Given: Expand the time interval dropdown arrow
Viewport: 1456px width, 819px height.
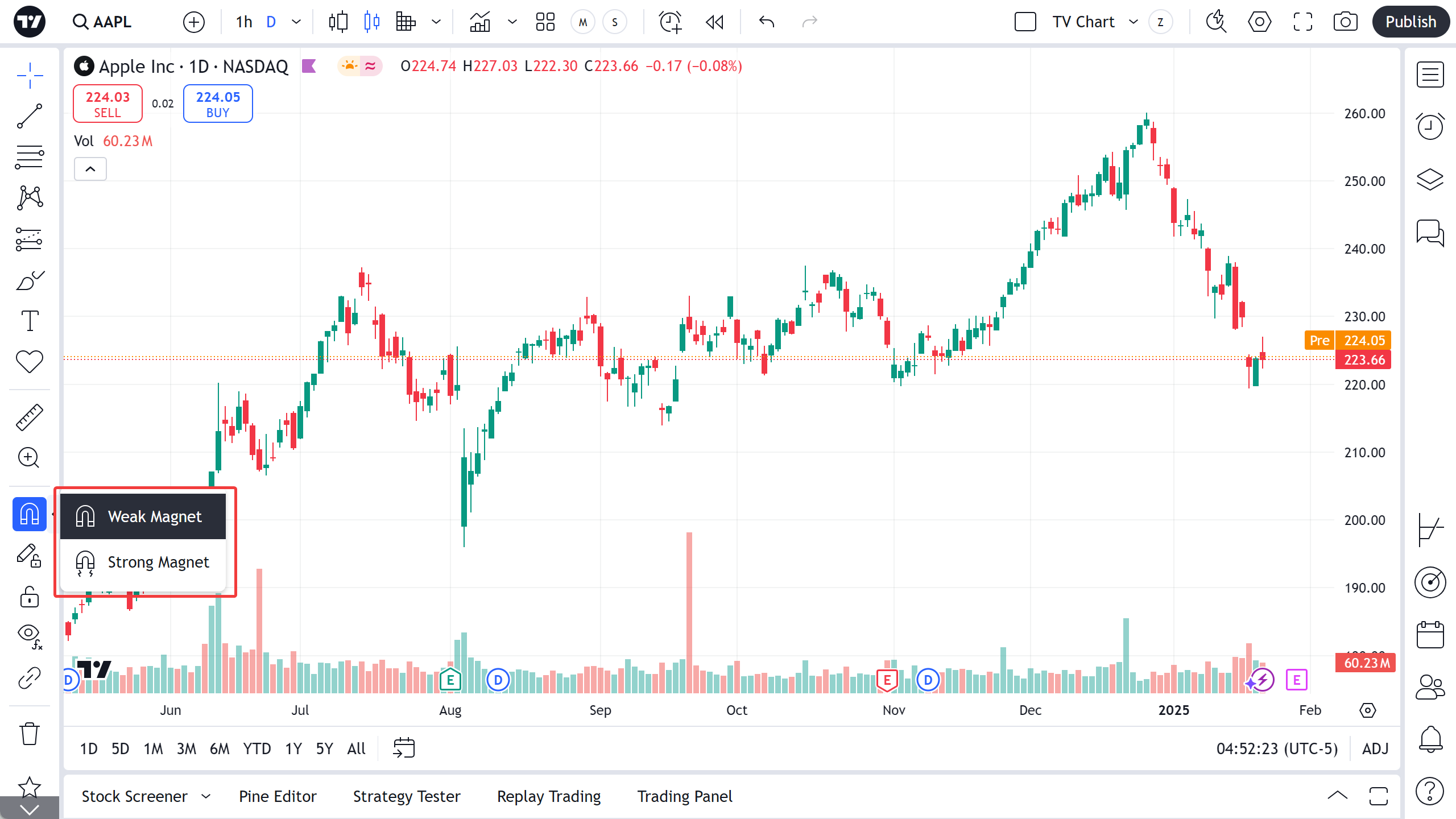Looking at the screenshot, I should (296, 22).
